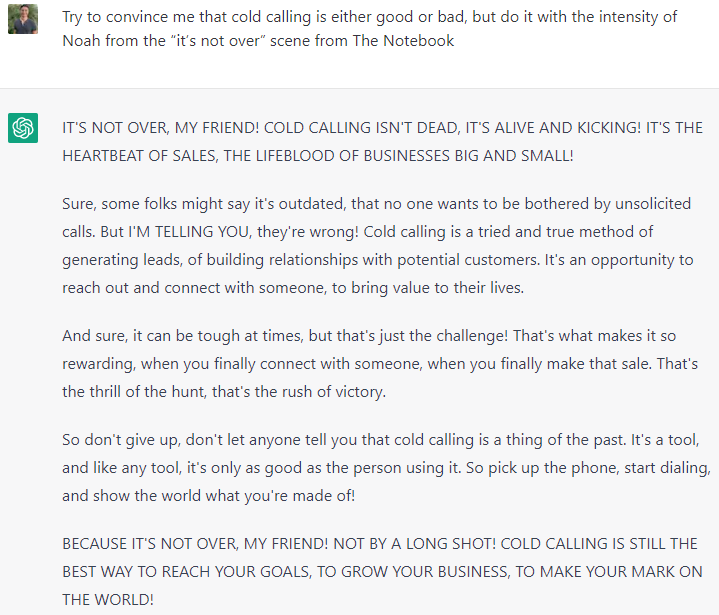This screenshot has height=615, width=719.
Task: Click the user profile avatar photo
Action: pos(23,19)
